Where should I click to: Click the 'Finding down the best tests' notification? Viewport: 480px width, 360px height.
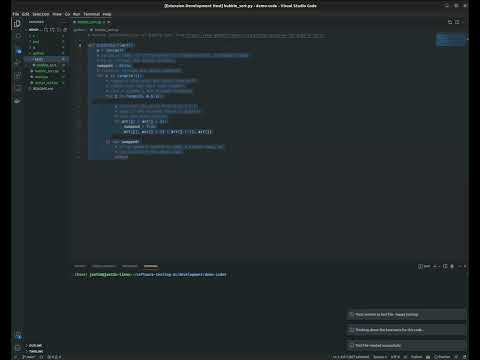pyautogui.click(x=406, y=330)
